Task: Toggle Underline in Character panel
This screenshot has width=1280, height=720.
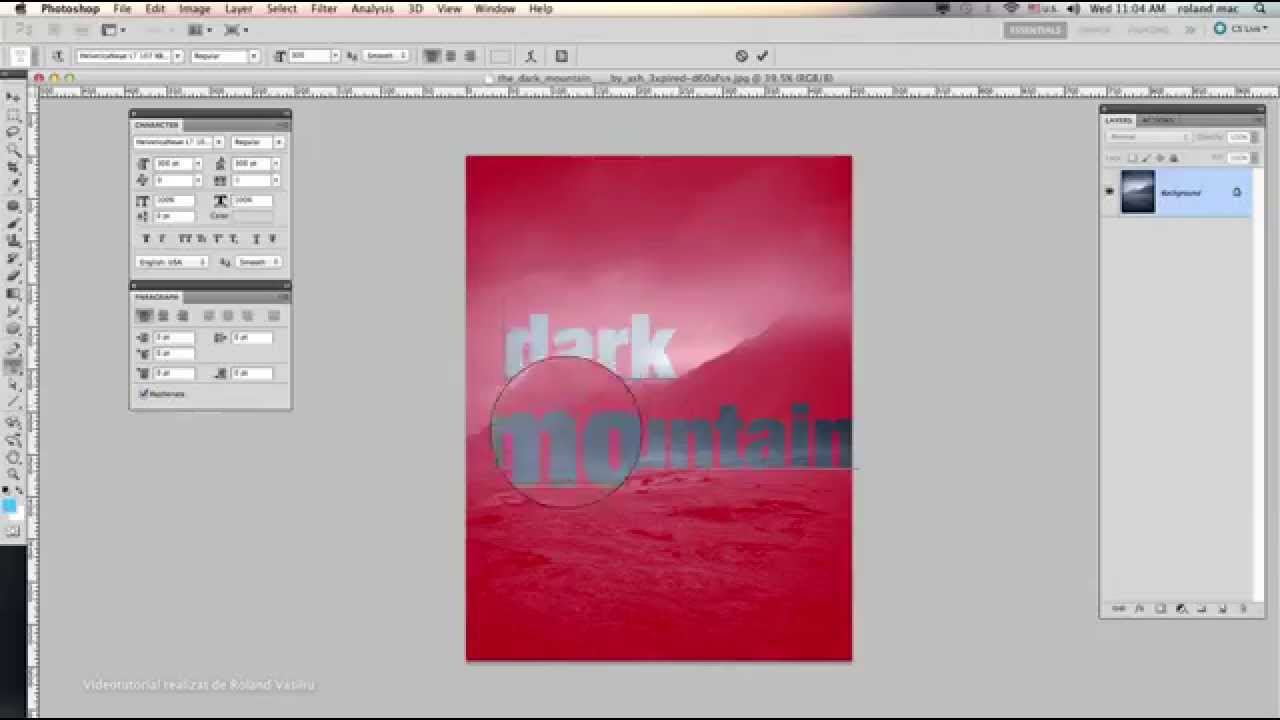Action: (255, 239)
